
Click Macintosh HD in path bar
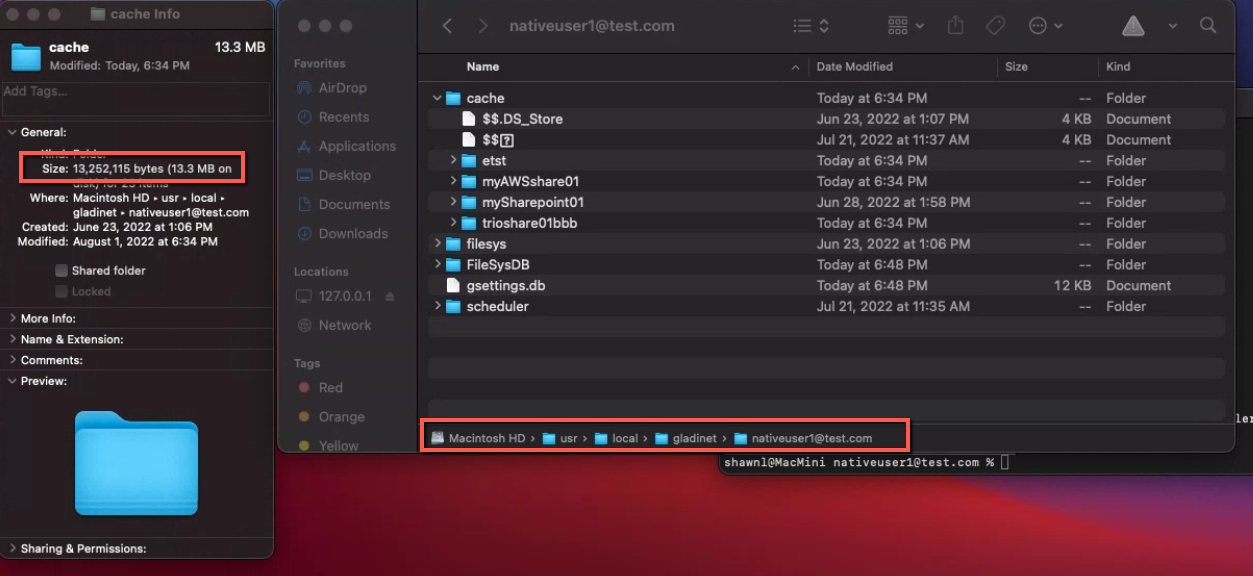pyautogui.click(x=478, y=438)
